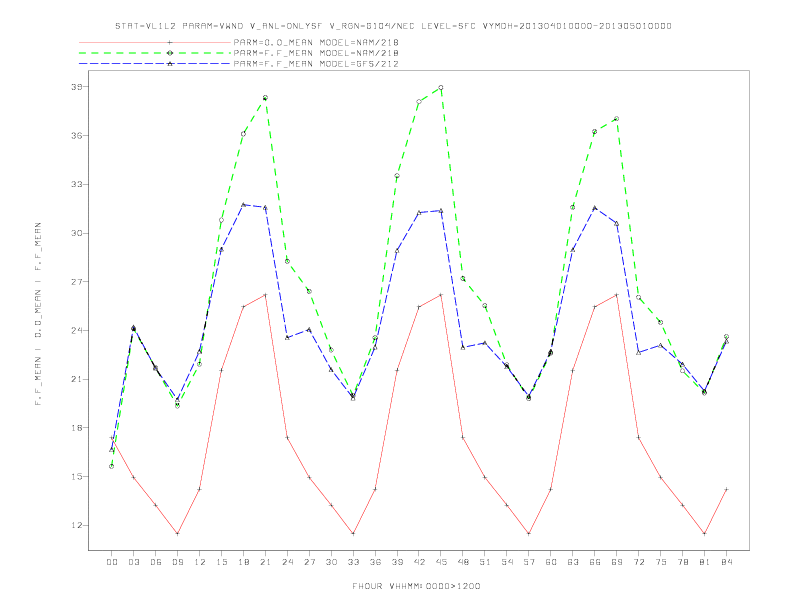Image resolution: width=792 pixels, height=612 pixels.
Task: Click y-axis tick label 15
Action: click(76, 477)
